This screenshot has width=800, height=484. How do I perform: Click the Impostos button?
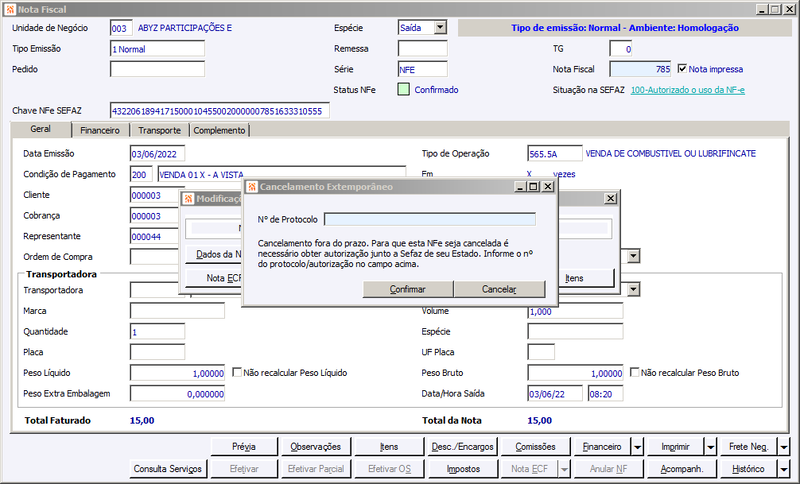[x=463, y=469]
